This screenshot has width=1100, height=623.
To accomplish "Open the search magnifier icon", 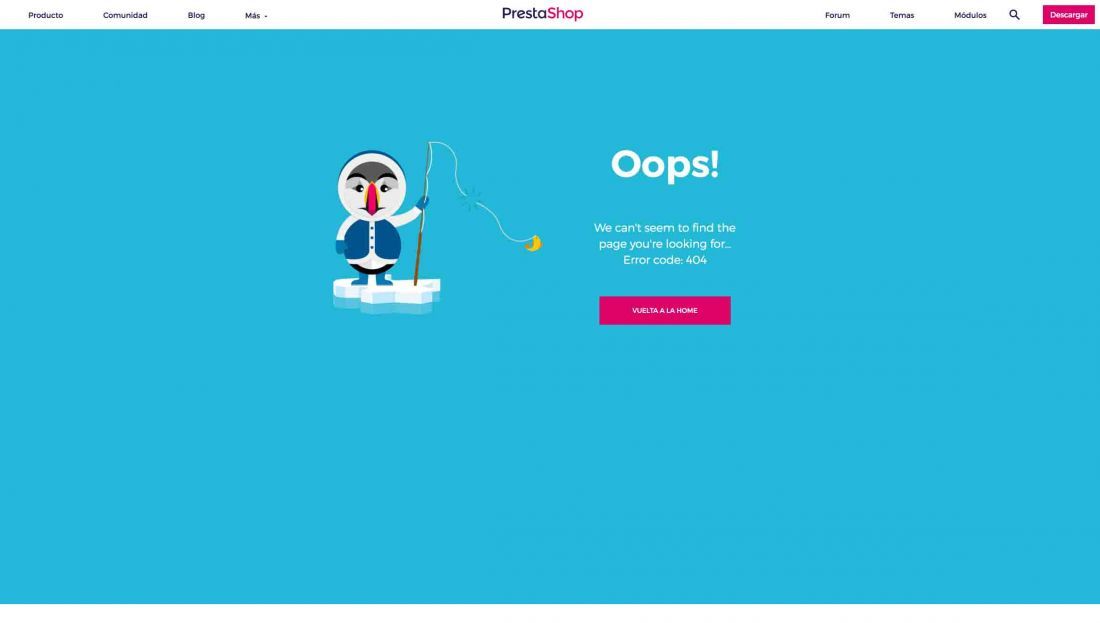I will (x=1014, y=15).
